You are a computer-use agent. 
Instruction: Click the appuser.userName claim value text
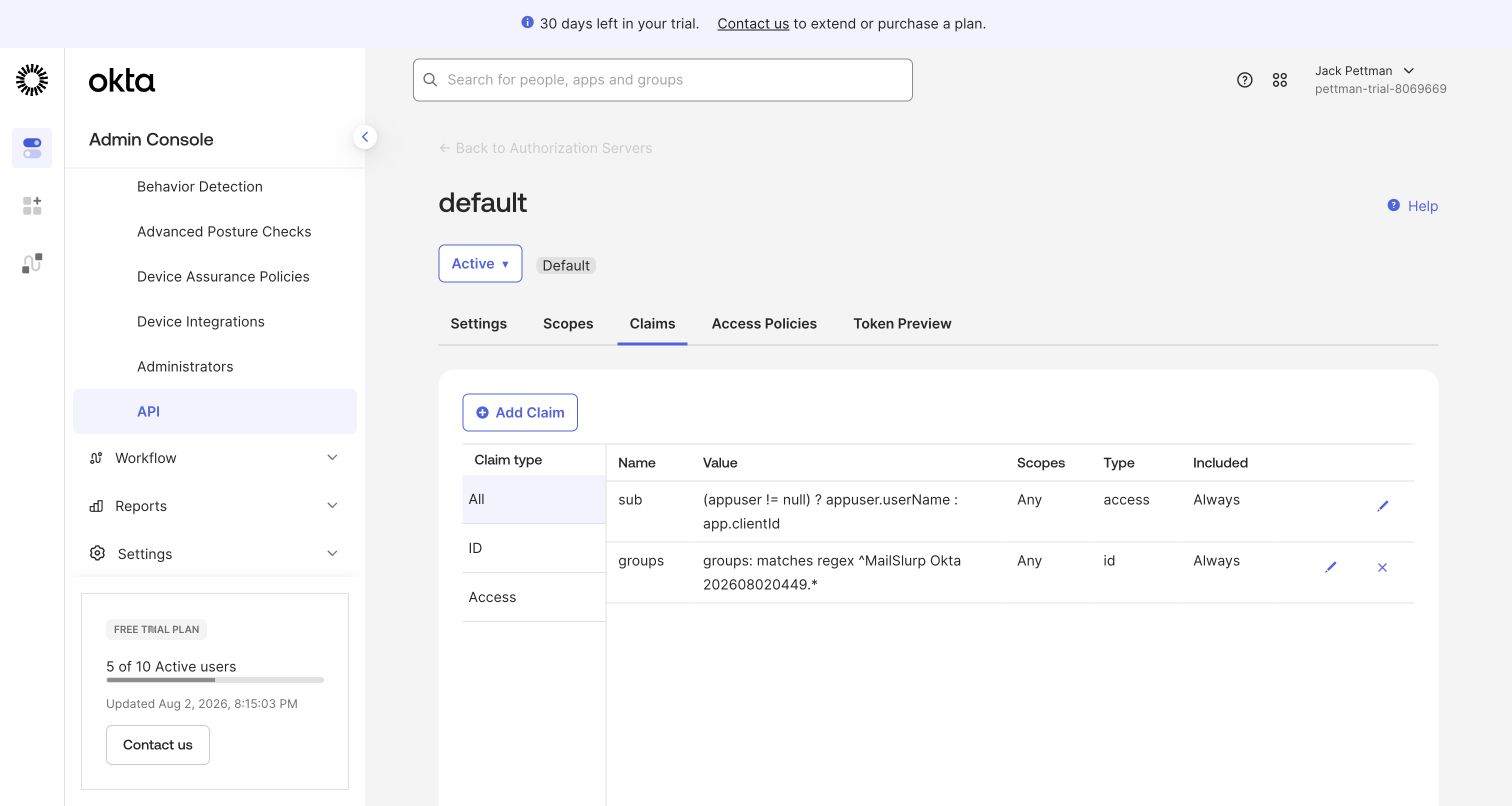pyautogui.click(x=830, y=511)
